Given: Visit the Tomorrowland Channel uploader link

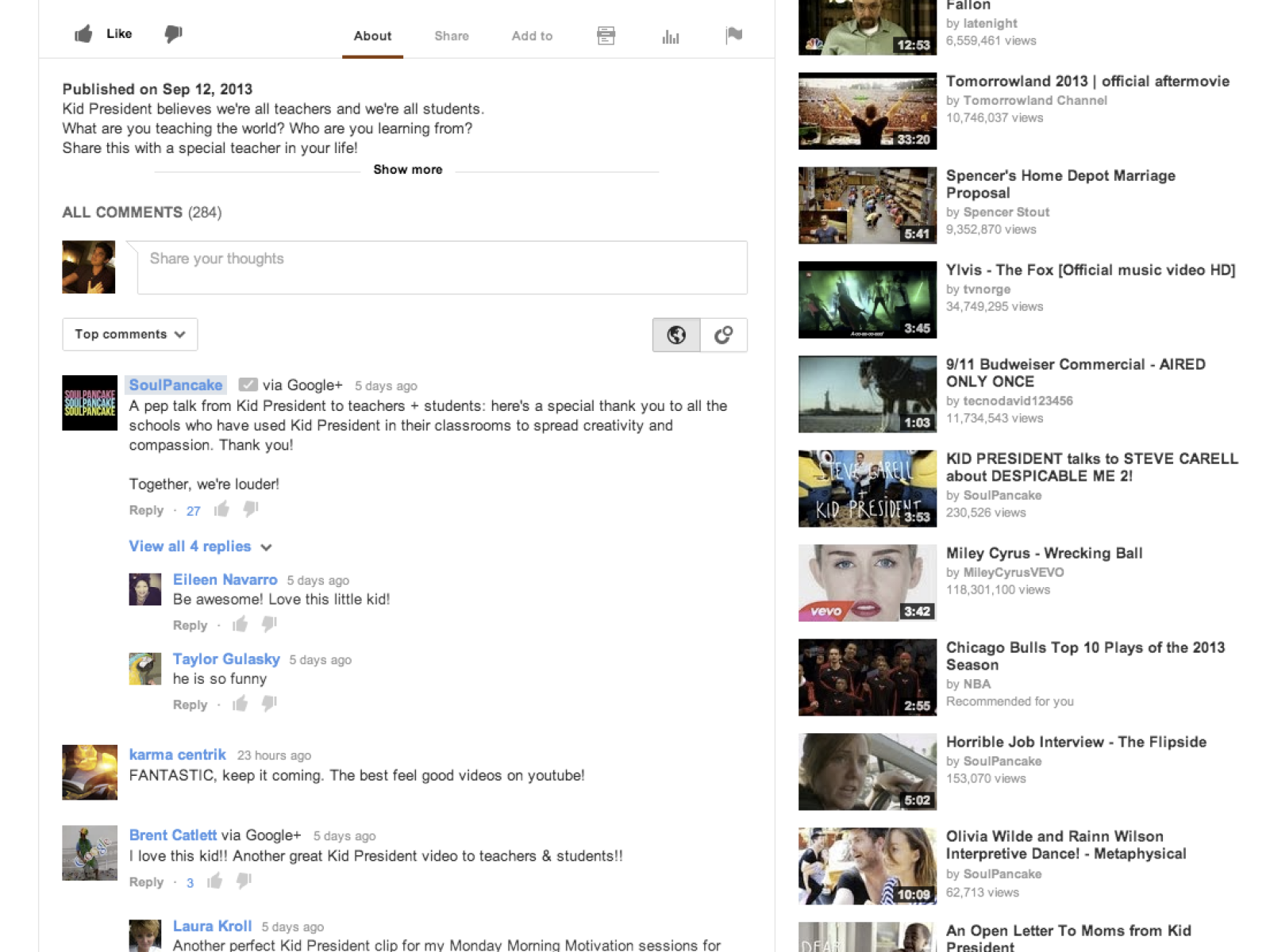Looking at the screenshot, I should pos(1035,101).
